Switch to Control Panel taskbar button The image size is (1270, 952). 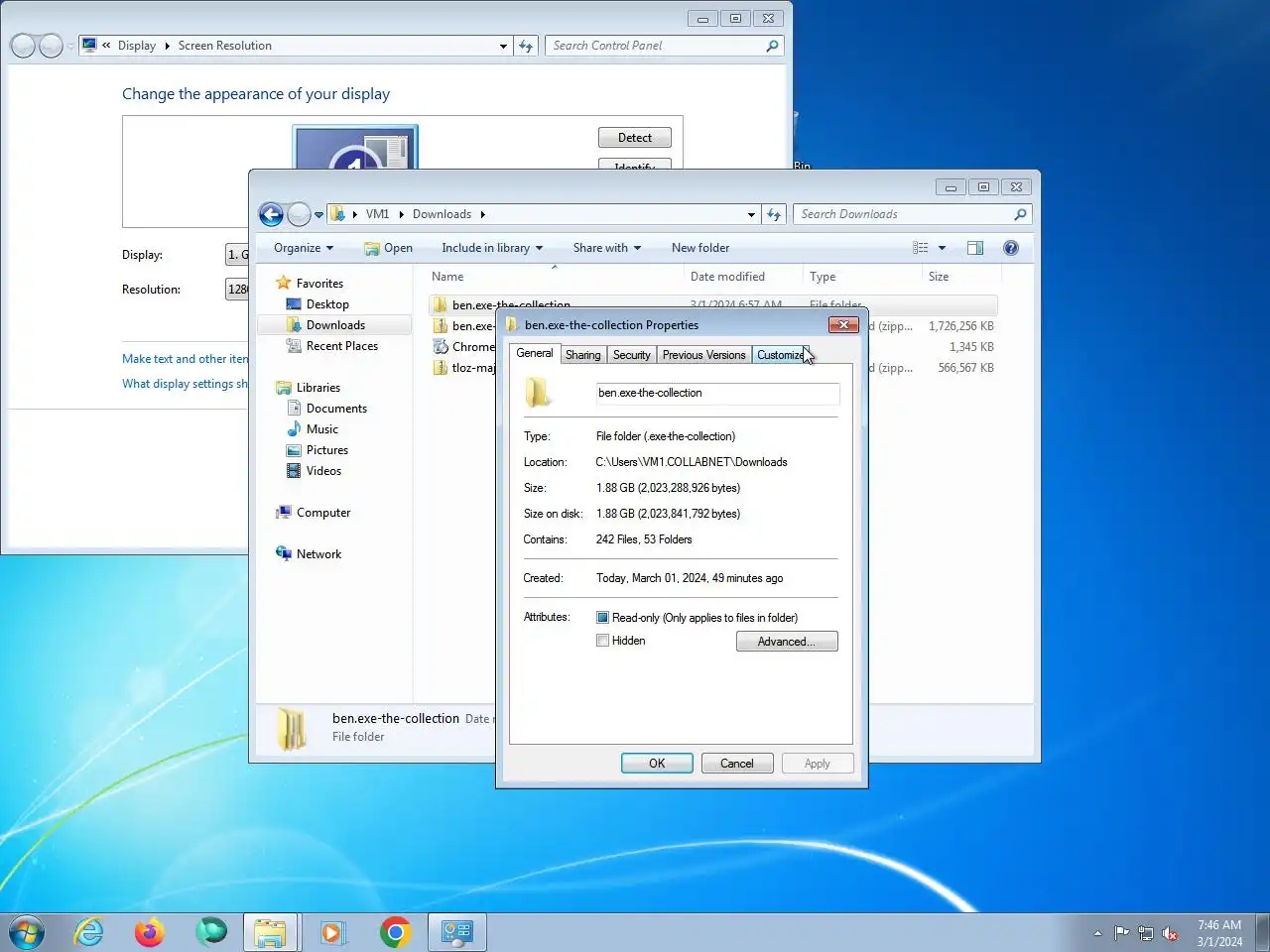[x=457, y=932]
